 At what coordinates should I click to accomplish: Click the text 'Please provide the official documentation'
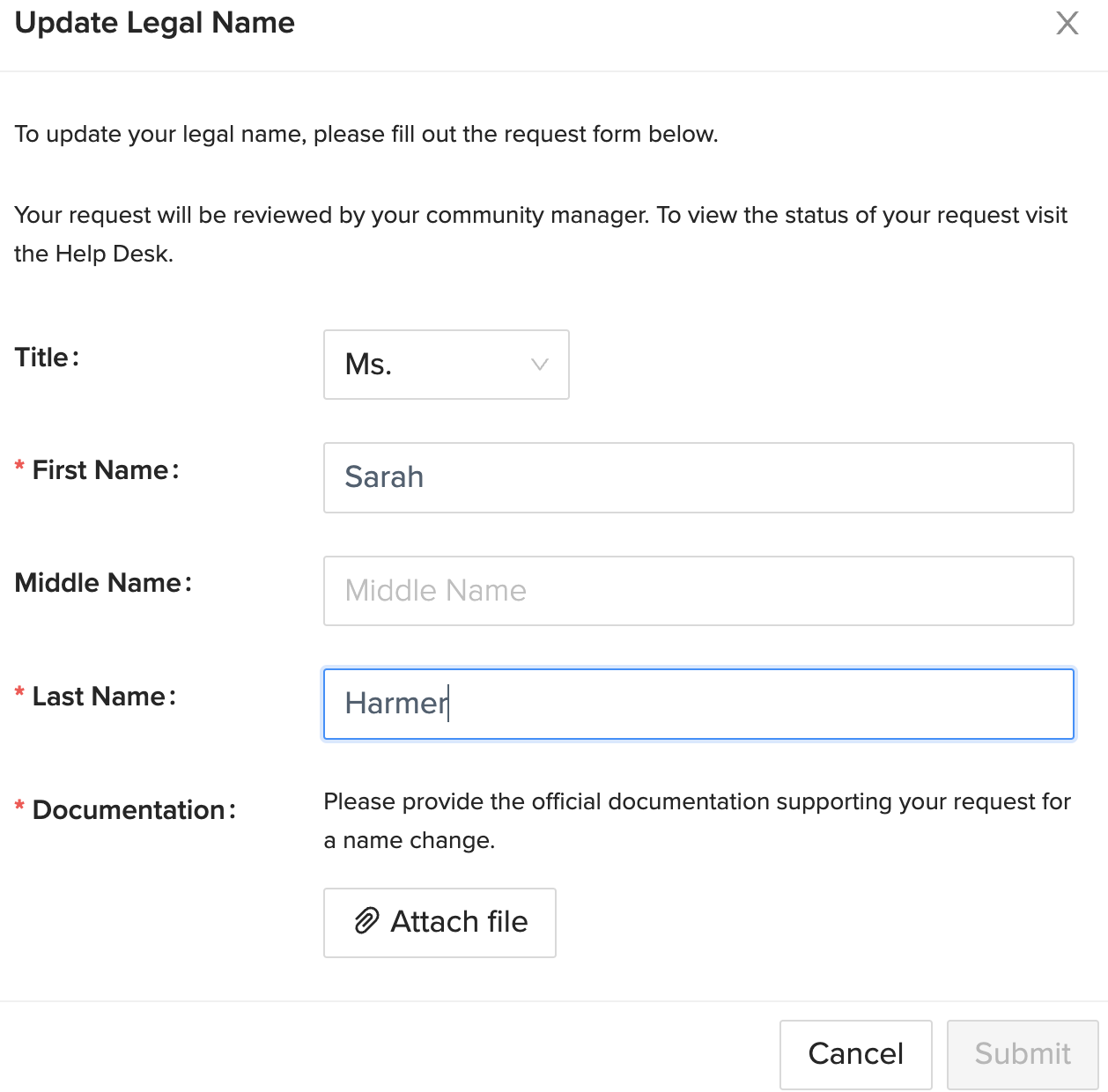(547, 801)
